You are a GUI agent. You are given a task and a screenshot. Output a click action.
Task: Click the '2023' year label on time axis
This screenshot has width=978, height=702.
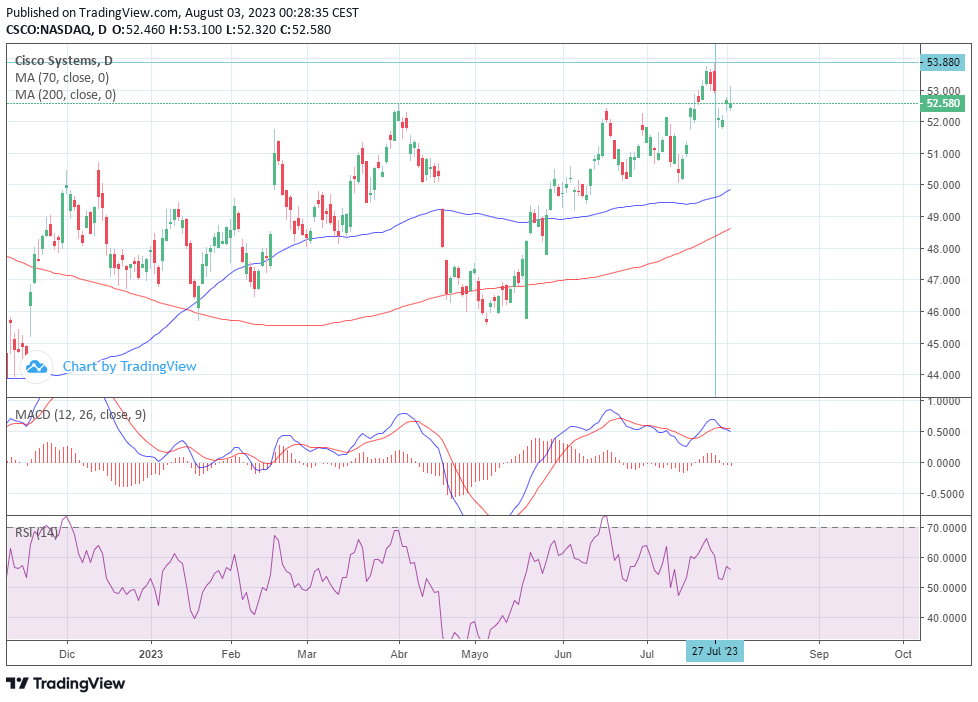(151, 654)
